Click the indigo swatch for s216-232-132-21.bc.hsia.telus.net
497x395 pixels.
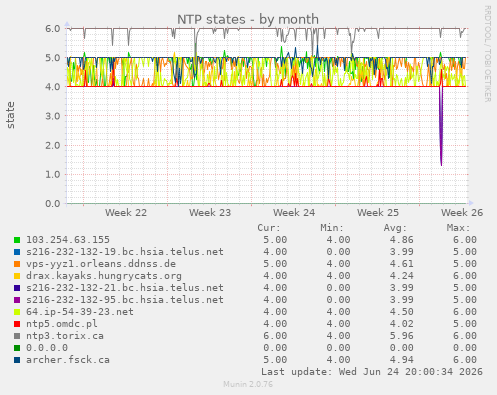[x=17, y=288]
